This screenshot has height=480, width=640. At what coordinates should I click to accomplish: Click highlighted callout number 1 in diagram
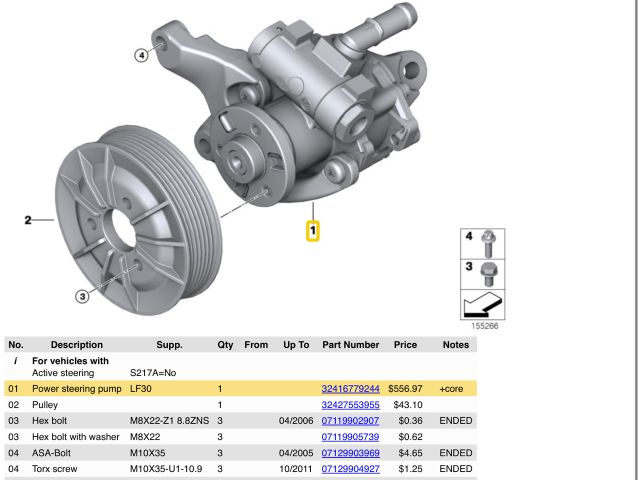312,232
